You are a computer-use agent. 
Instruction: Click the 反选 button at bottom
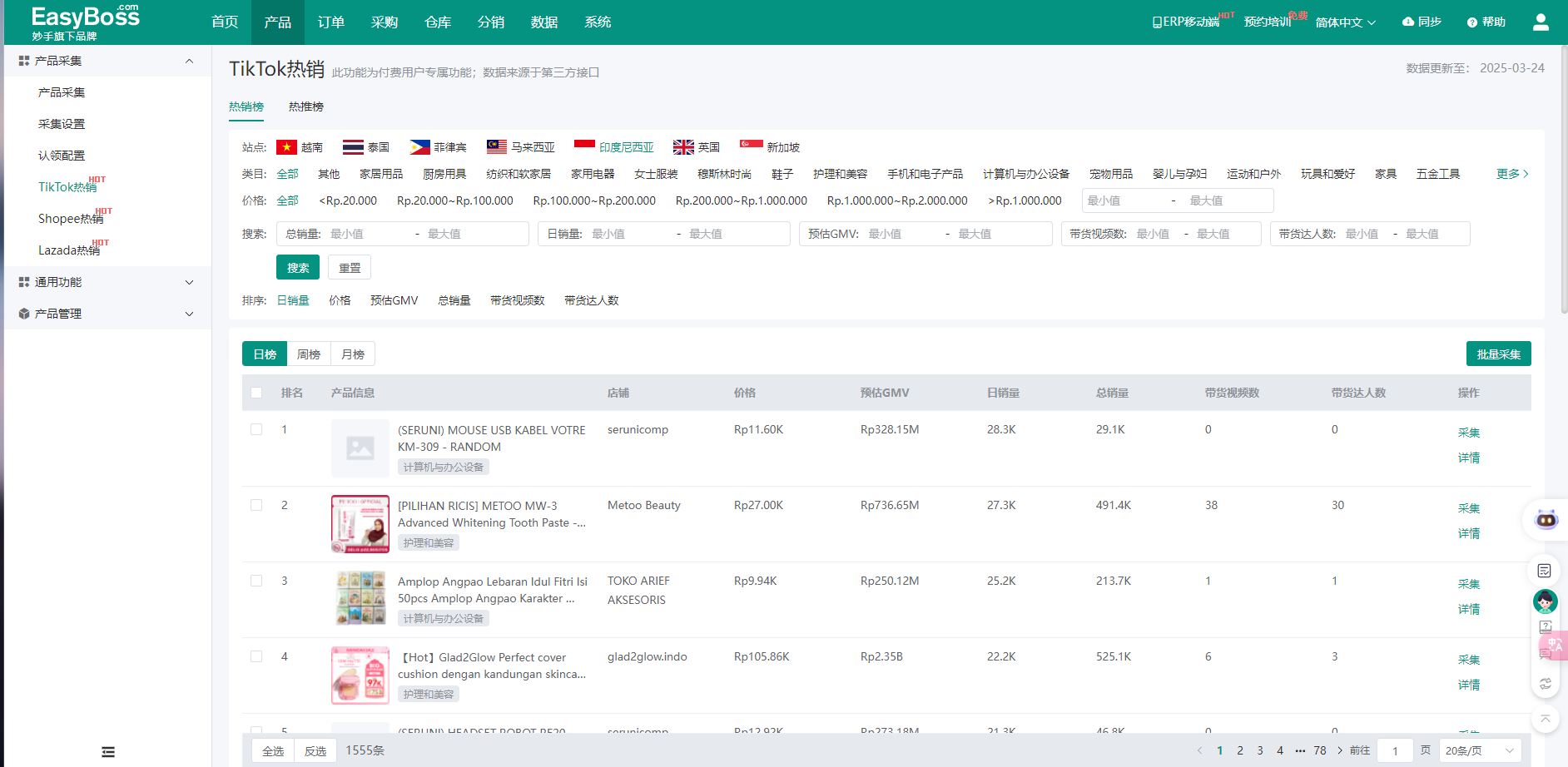coord(315,751)
